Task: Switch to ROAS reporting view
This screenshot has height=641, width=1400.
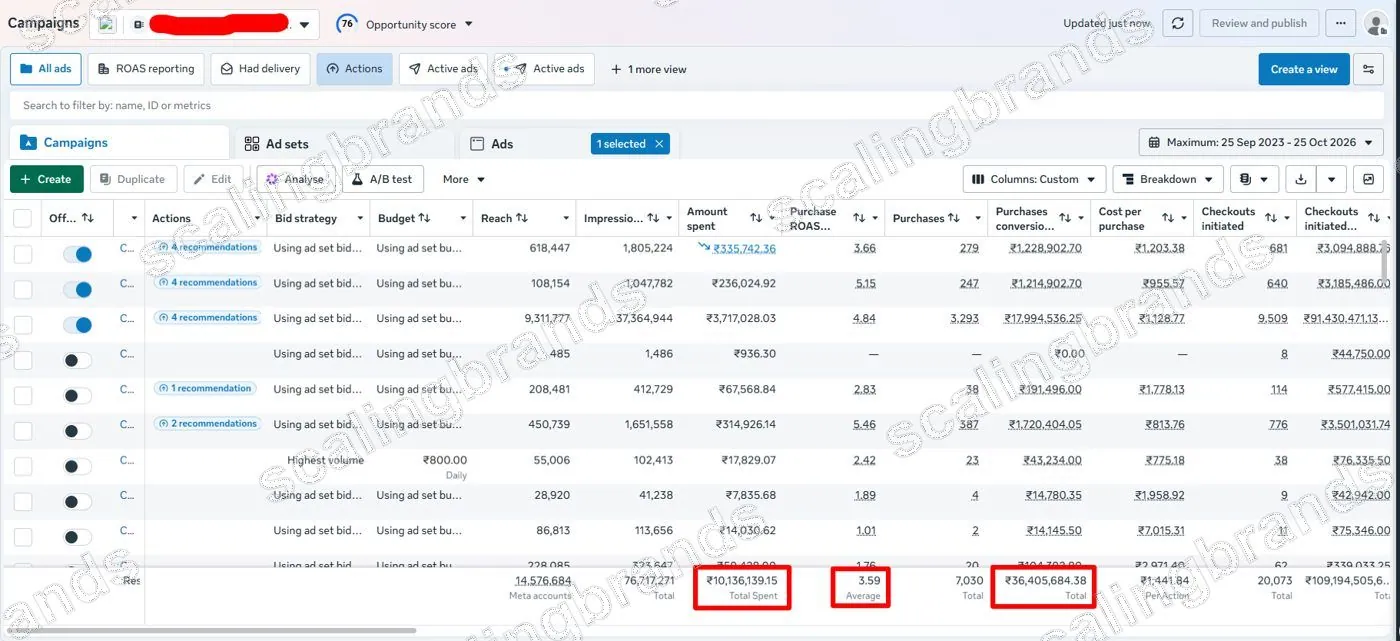Action: point(146,69)
